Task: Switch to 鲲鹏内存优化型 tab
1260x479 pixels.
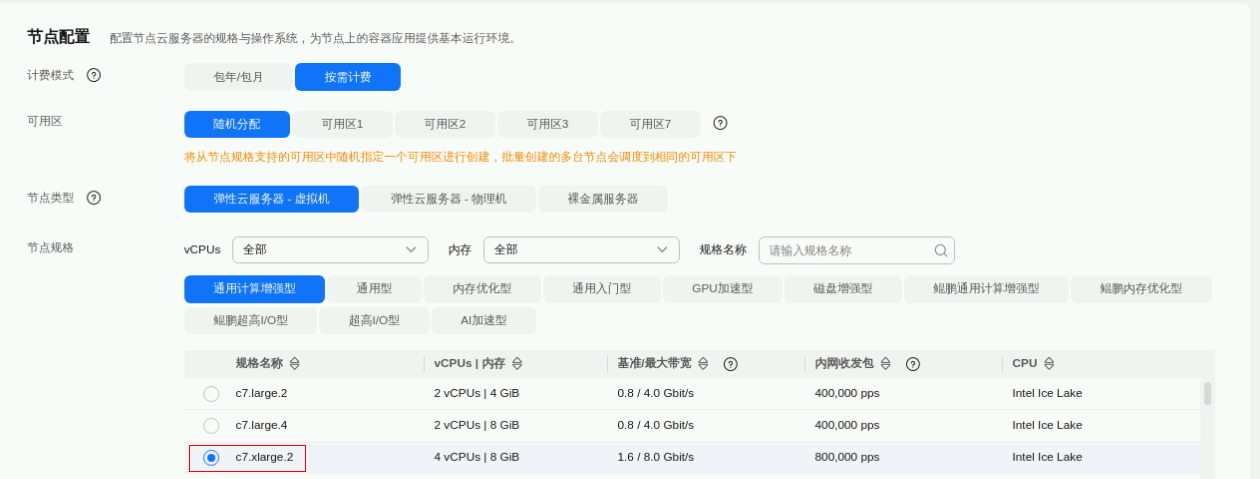Action: click(1141, 289)
